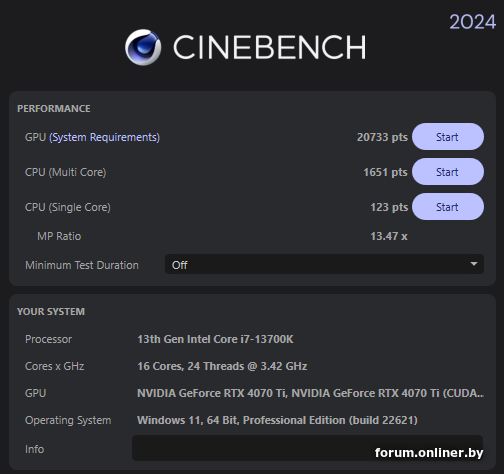
Task: Select the Single Core score 123 pts
Action: [x=389, y=207]
